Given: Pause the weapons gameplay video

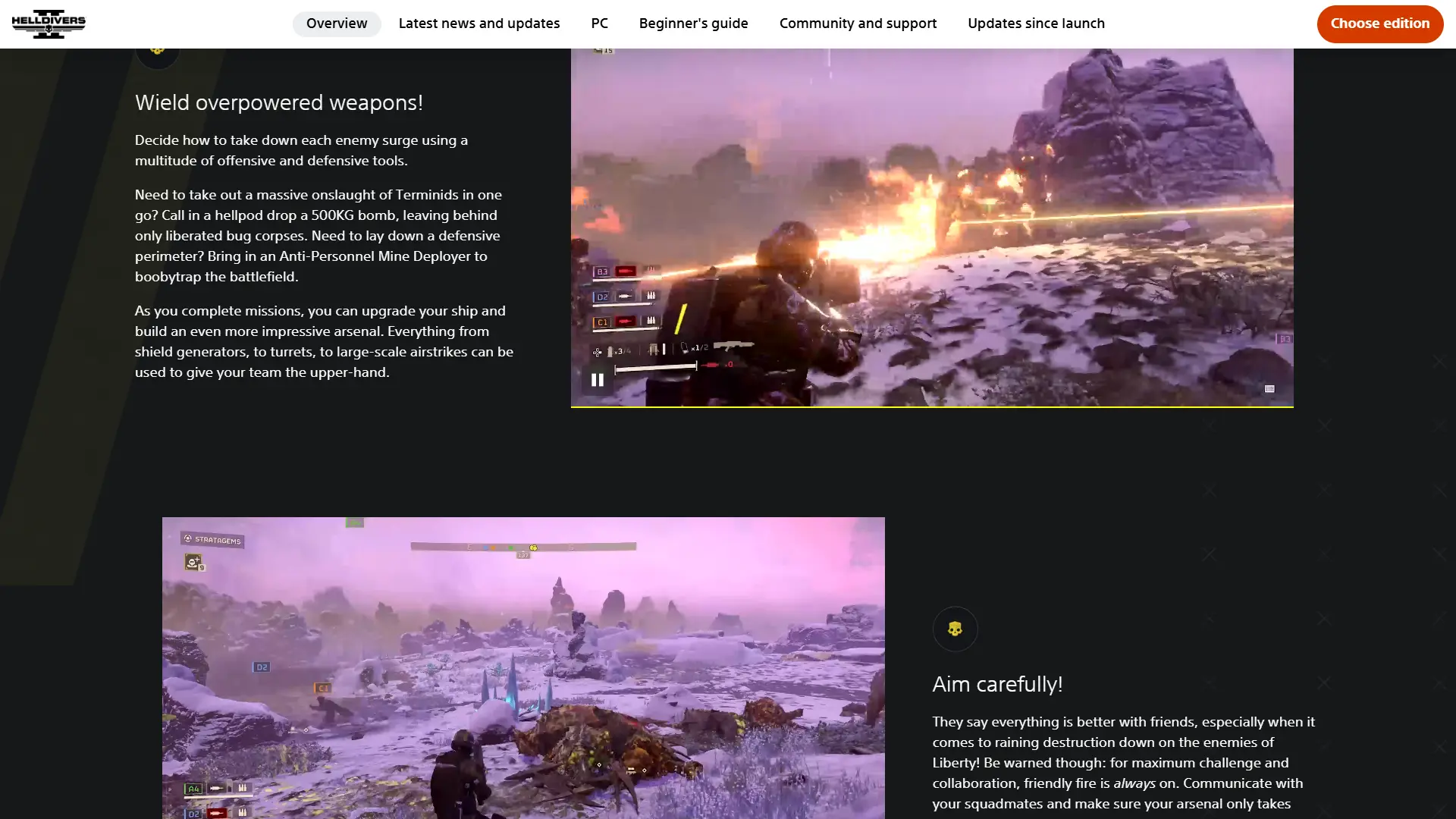Looking at the screenshot, I should [598, 380].
